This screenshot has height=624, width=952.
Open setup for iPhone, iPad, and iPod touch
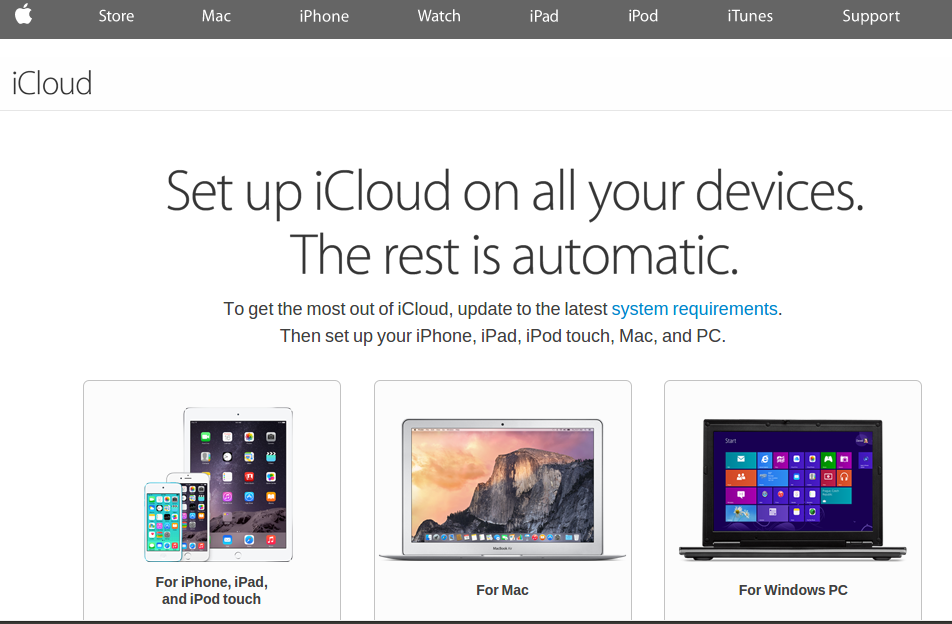pyautogui.click(x=211, y=591)
